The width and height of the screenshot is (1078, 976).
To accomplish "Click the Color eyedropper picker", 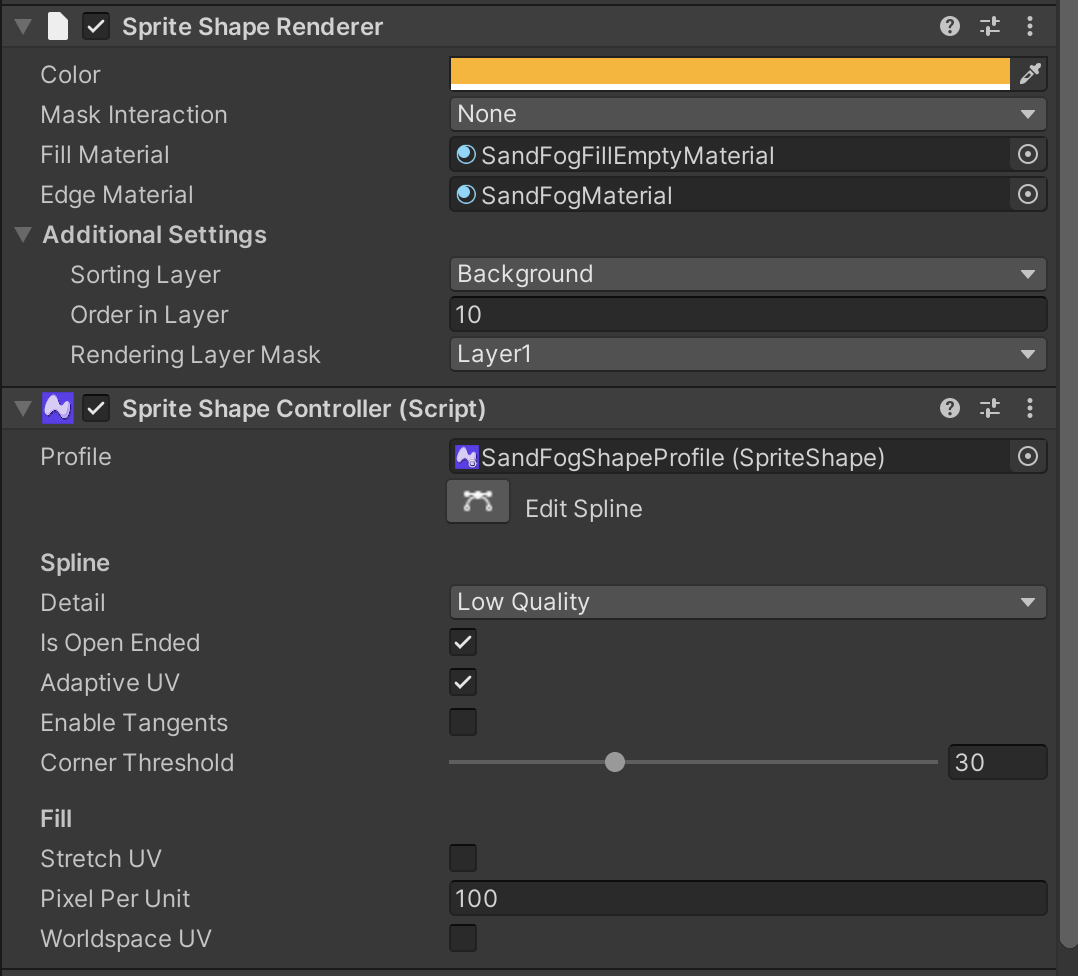I will tap(1029, 74).
